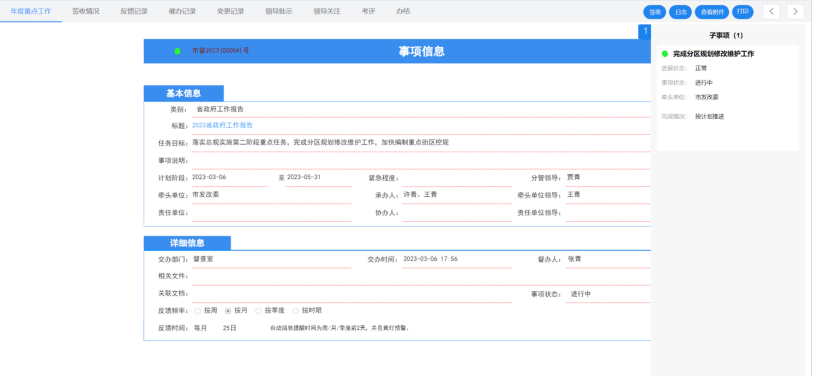The width and height of the screenshot is (813, 376).
Task: Click the 基本信息 section header
Action: point(184,93)
